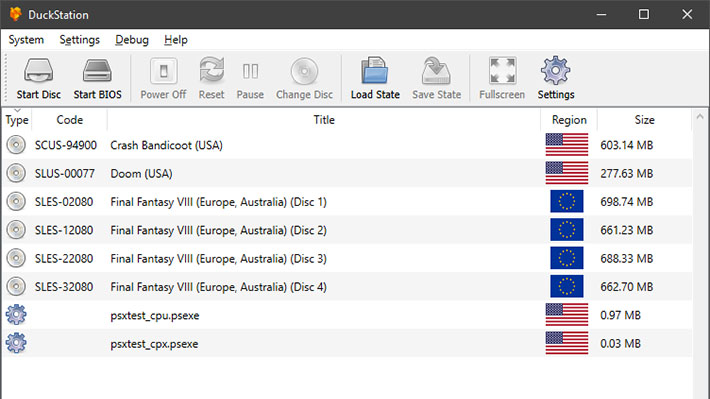Click the gear icon for psxtest_cpu.psexe
Image resolution: width=710 pixels, height=399 pixels.
coord(16,315)
